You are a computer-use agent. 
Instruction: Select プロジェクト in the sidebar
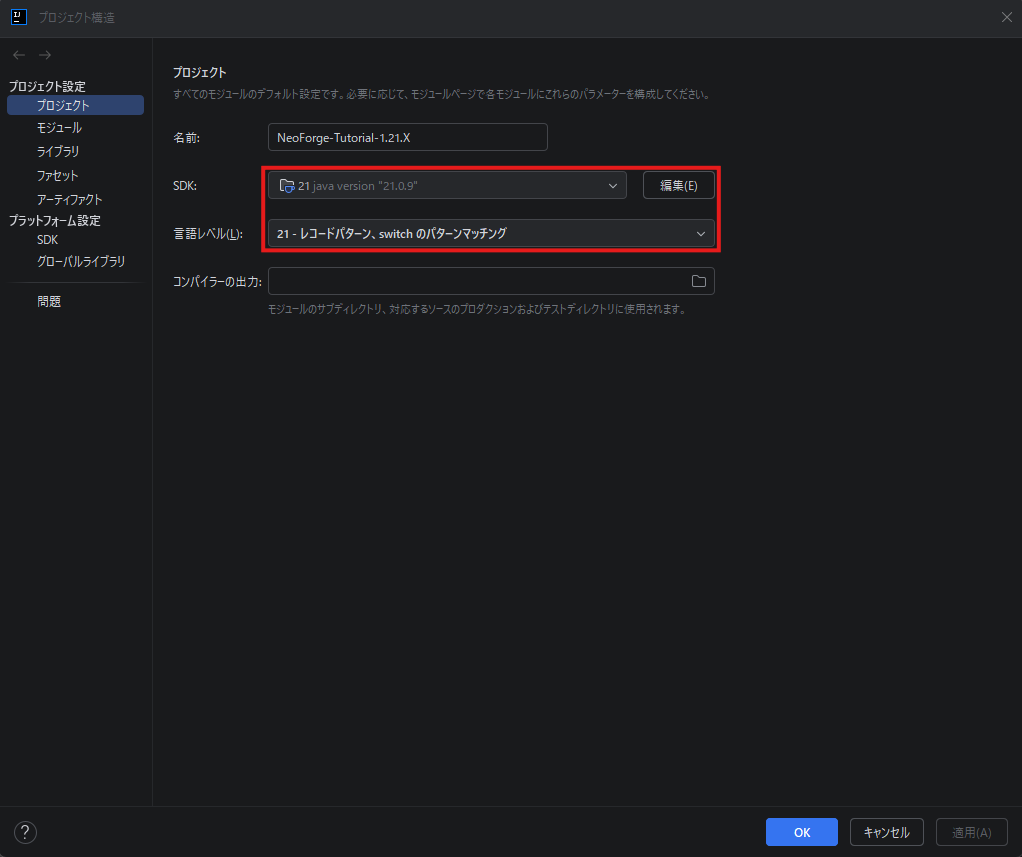coord(63,105)
